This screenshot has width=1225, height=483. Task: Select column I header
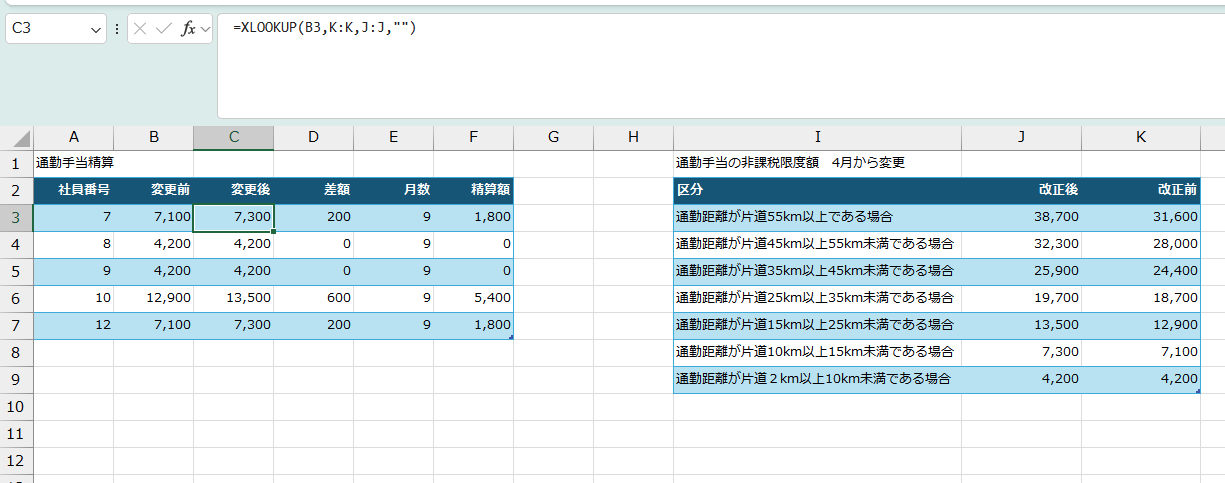tap(817, 138)
